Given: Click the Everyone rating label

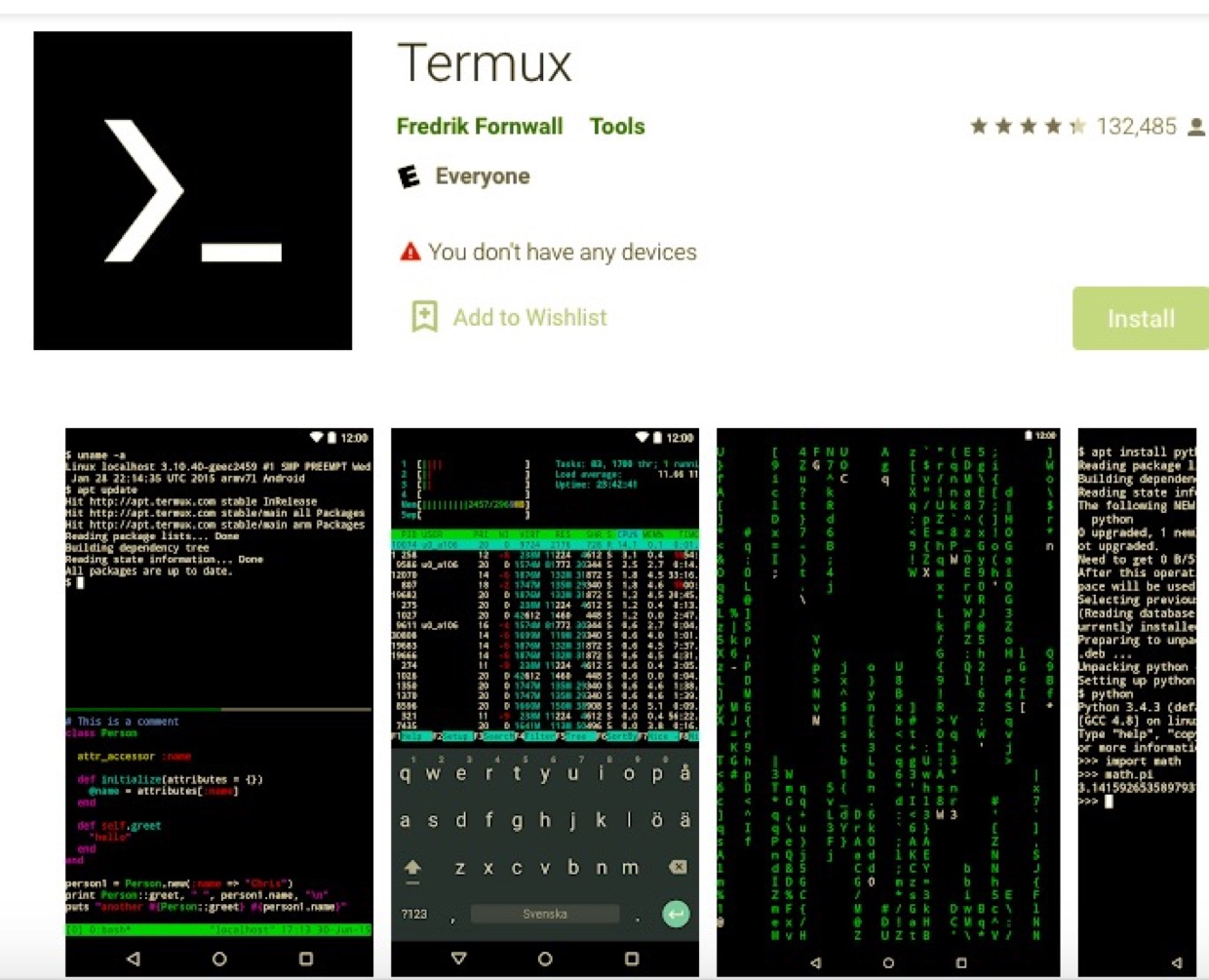Looking at the screenshot, I should 483,176.
